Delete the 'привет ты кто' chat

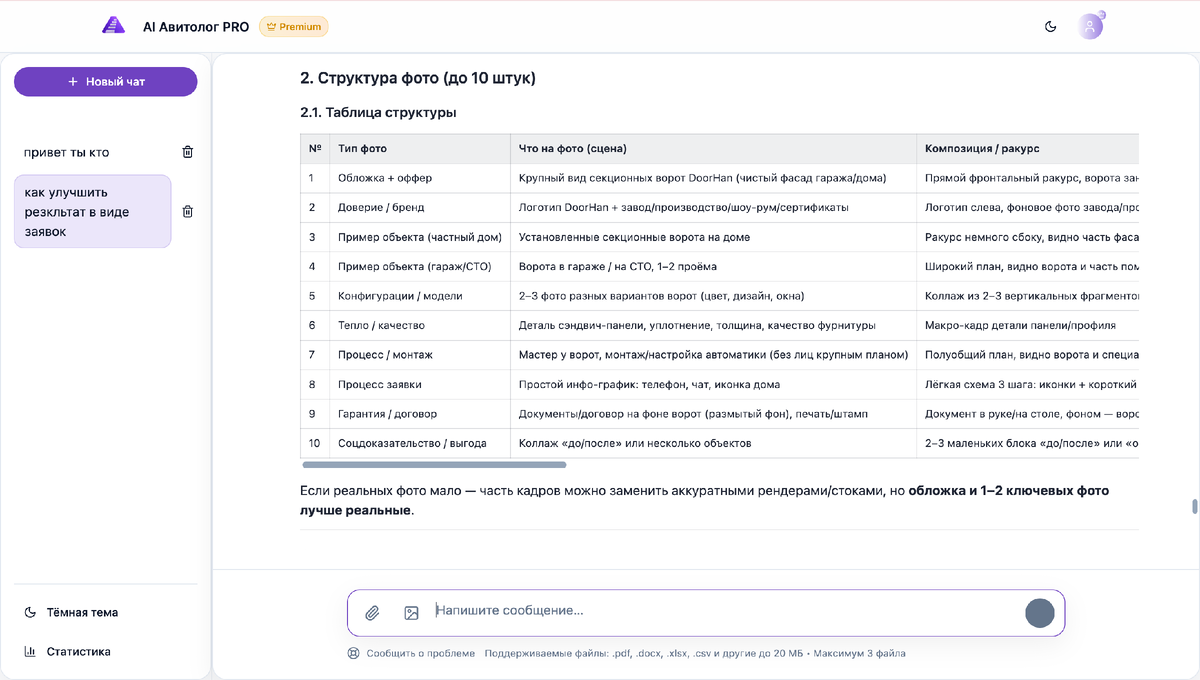coord(188,152)
